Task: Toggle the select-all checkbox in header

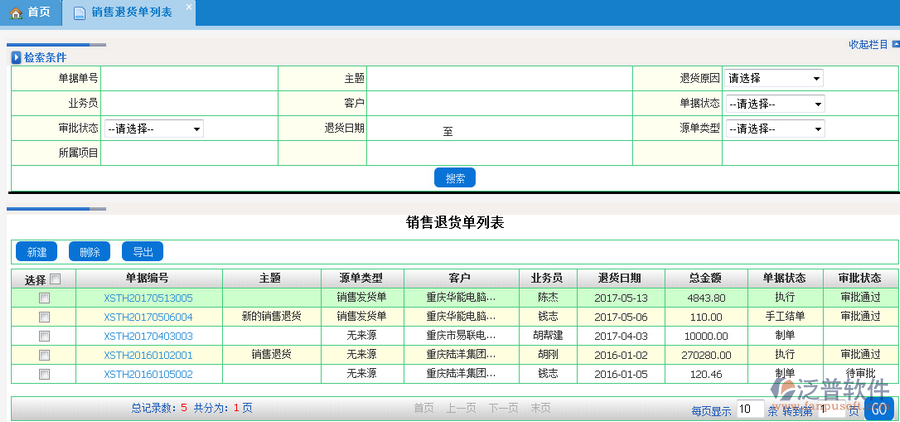Action: point(56,279)
